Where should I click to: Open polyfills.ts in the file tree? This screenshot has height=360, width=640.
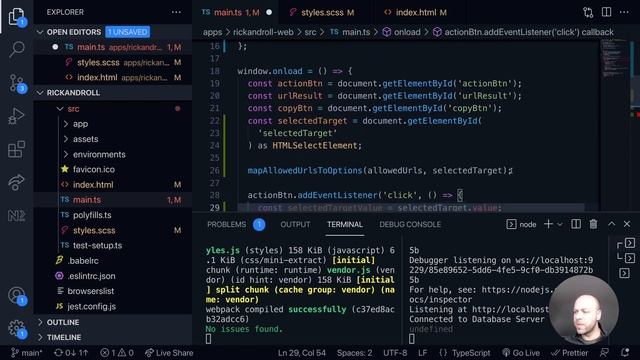113,215
